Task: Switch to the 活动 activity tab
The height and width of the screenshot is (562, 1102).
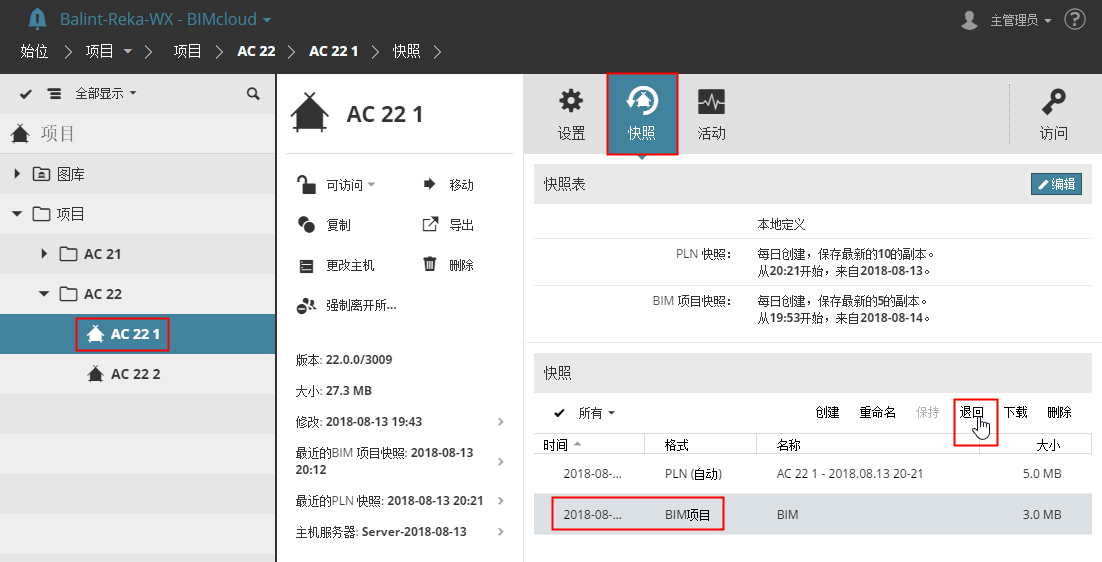Action: [x=711, y=114]
